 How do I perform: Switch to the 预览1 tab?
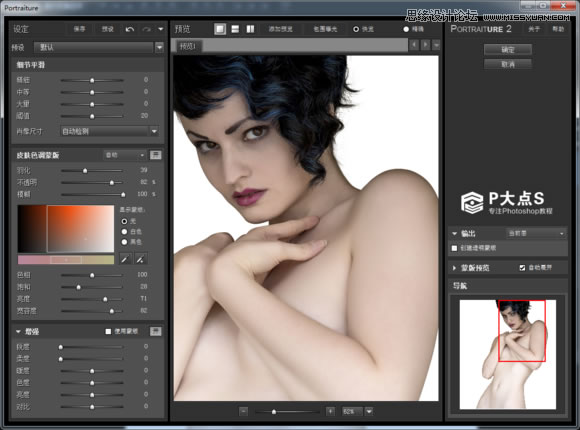click(x=188, y=46)
